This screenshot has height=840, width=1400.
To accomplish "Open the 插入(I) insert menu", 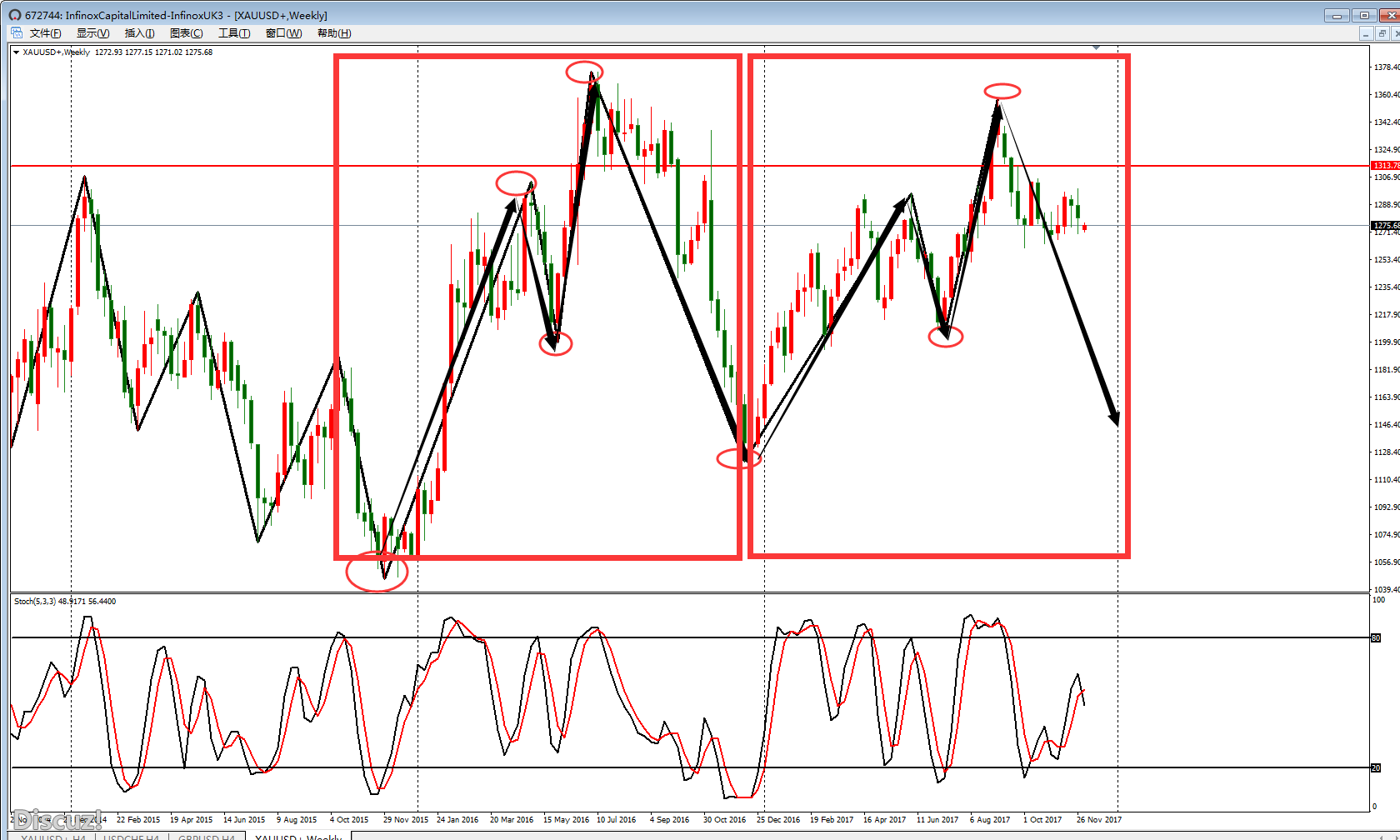I will point(139,33).
